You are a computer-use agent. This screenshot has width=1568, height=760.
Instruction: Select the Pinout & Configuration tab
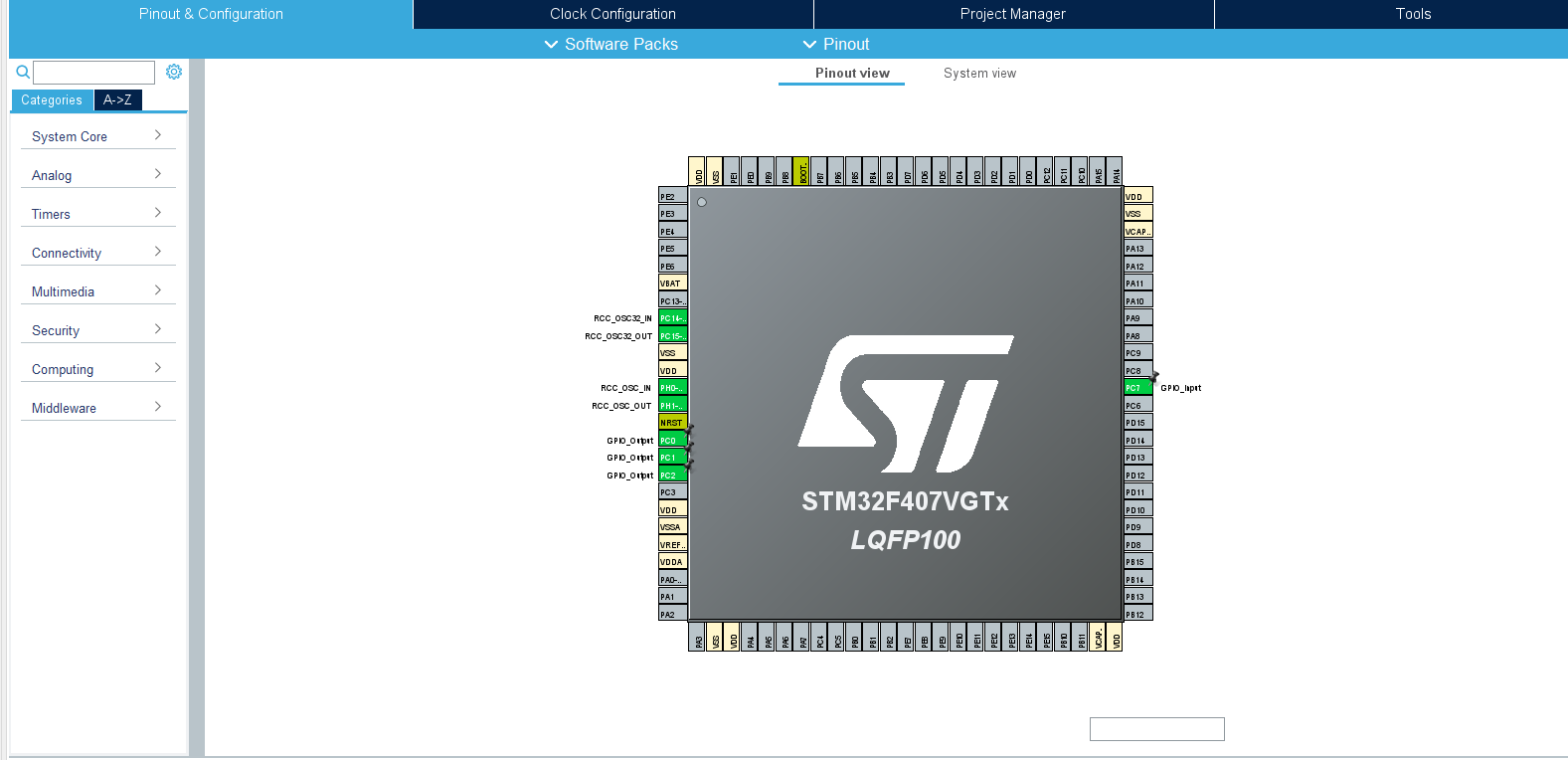click(x=211, y=14)
